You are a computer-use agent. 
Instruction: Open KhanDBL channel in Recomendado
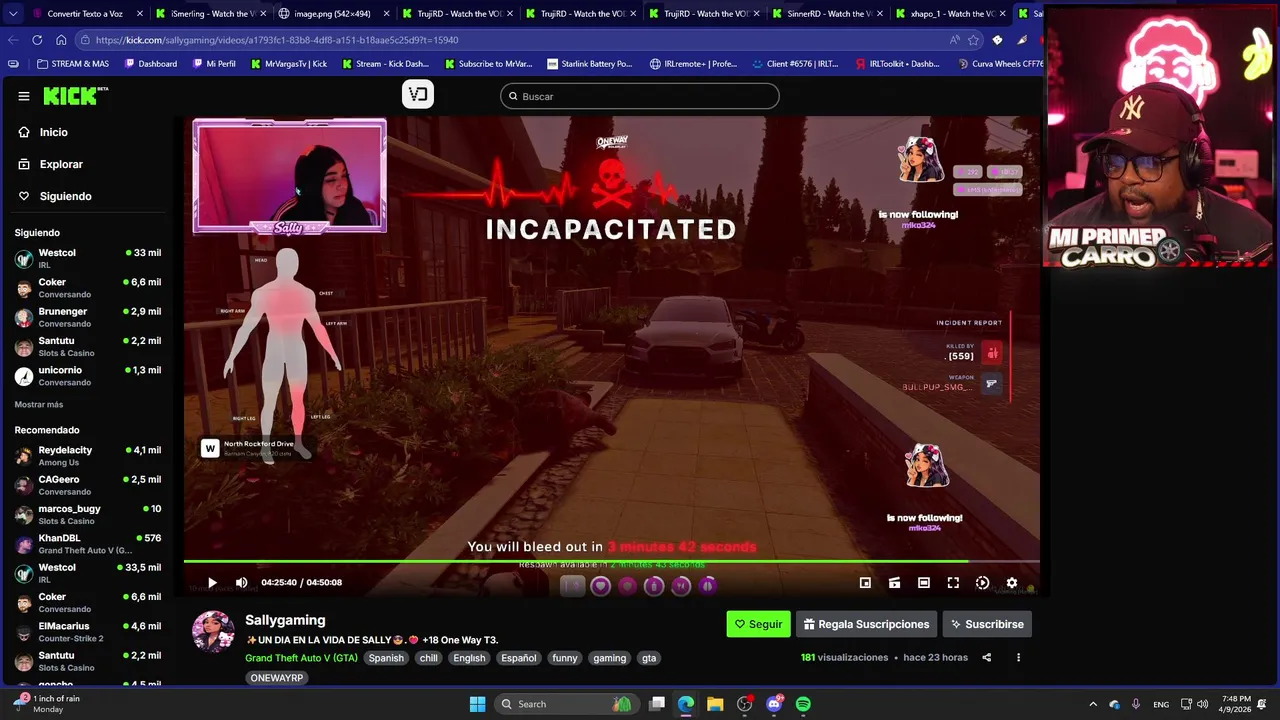click(88, 544)
